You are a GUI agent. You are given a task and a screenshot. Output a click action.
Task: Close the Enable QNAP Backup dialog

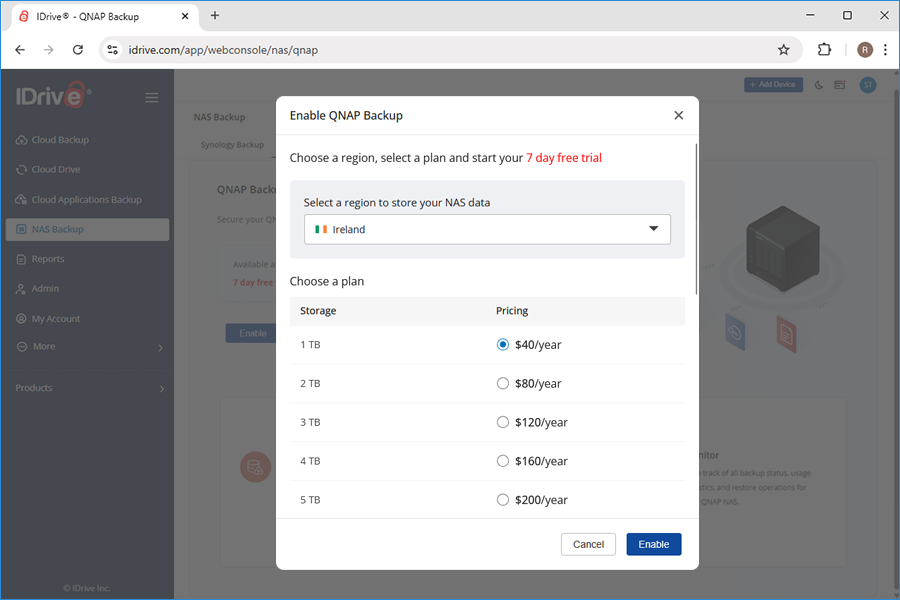coord(678,115)
